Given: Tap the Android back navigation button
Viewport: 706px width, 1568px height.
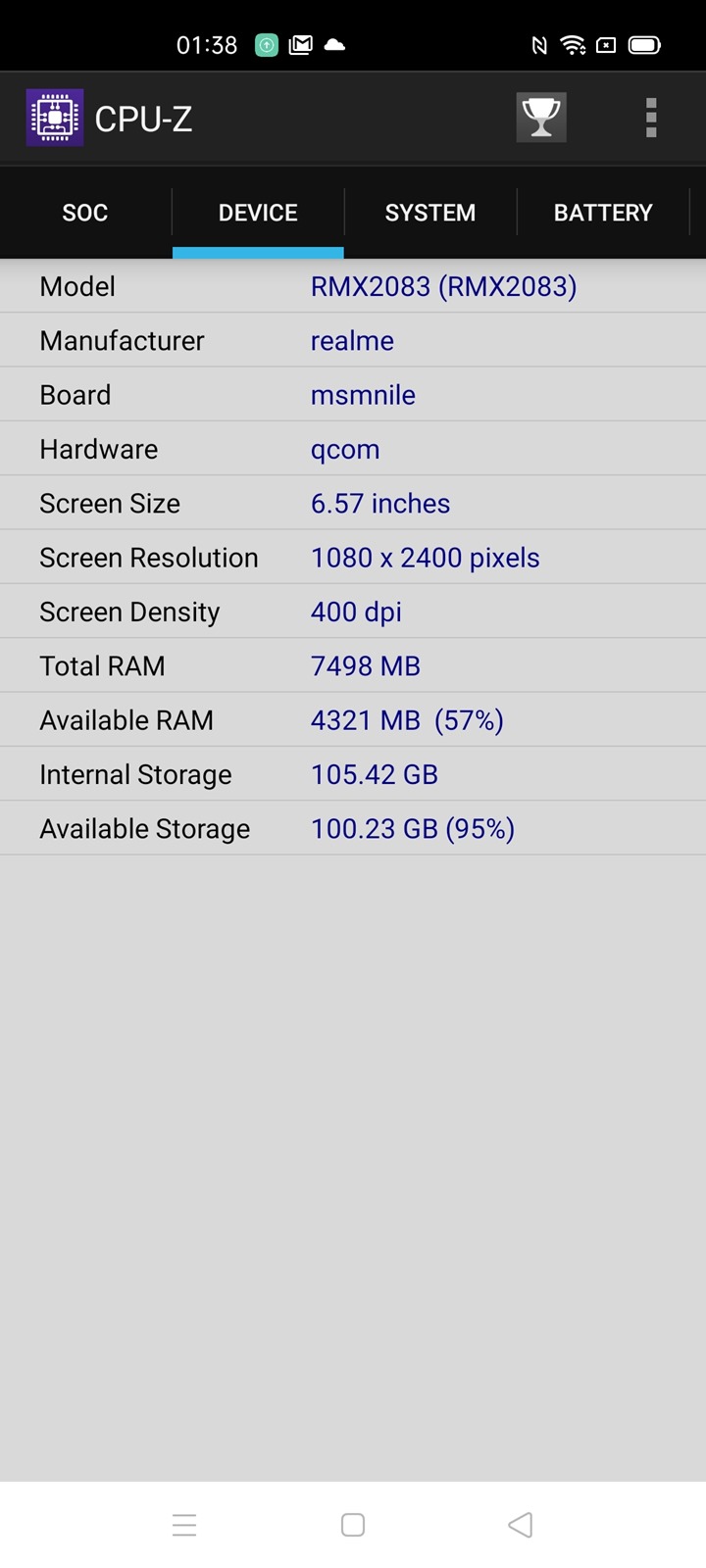Looking at the screenshot, I should pos(521,1525).
